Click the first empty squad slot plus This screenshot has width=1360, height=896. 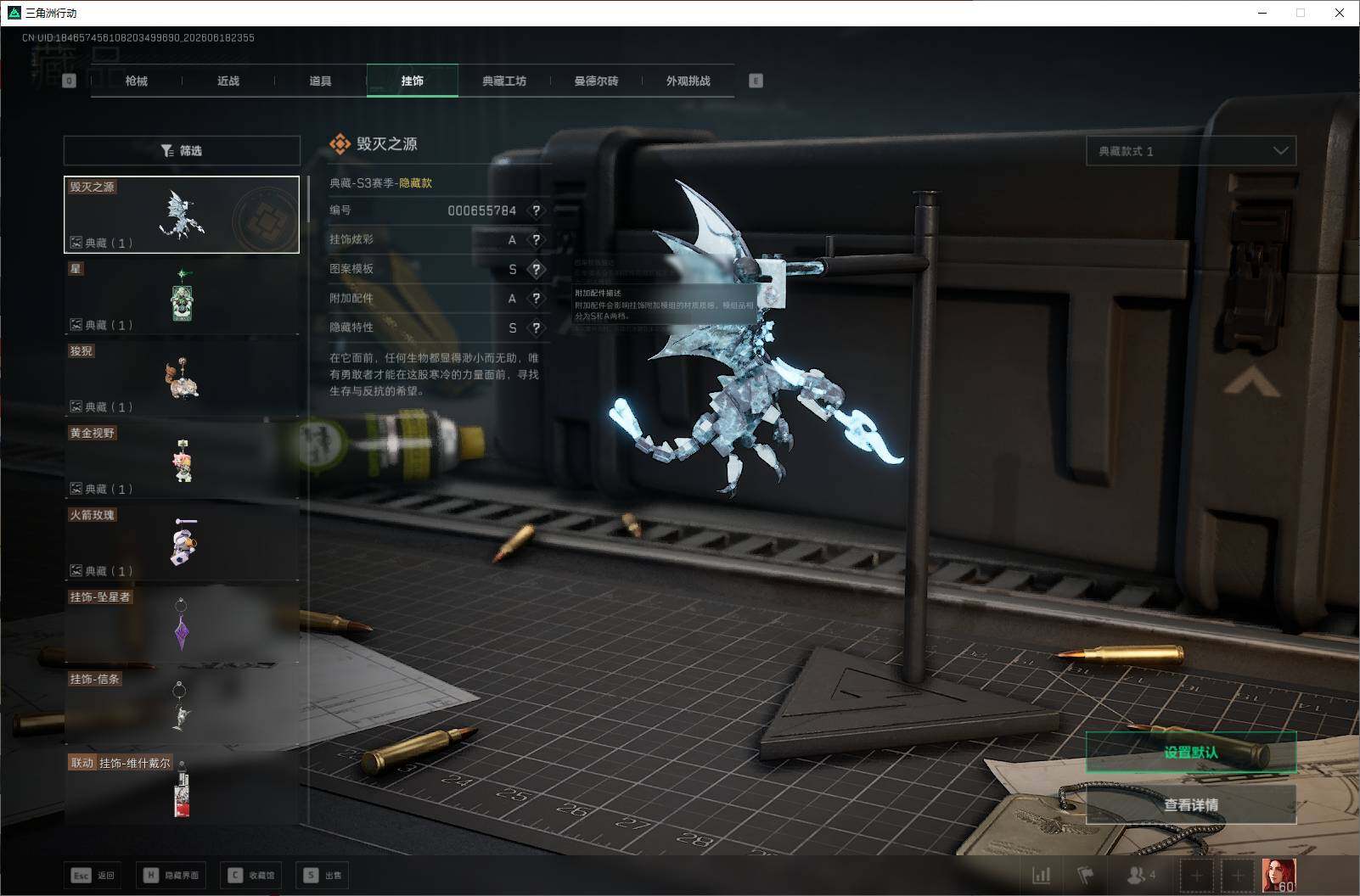[x=1197, y=875]
